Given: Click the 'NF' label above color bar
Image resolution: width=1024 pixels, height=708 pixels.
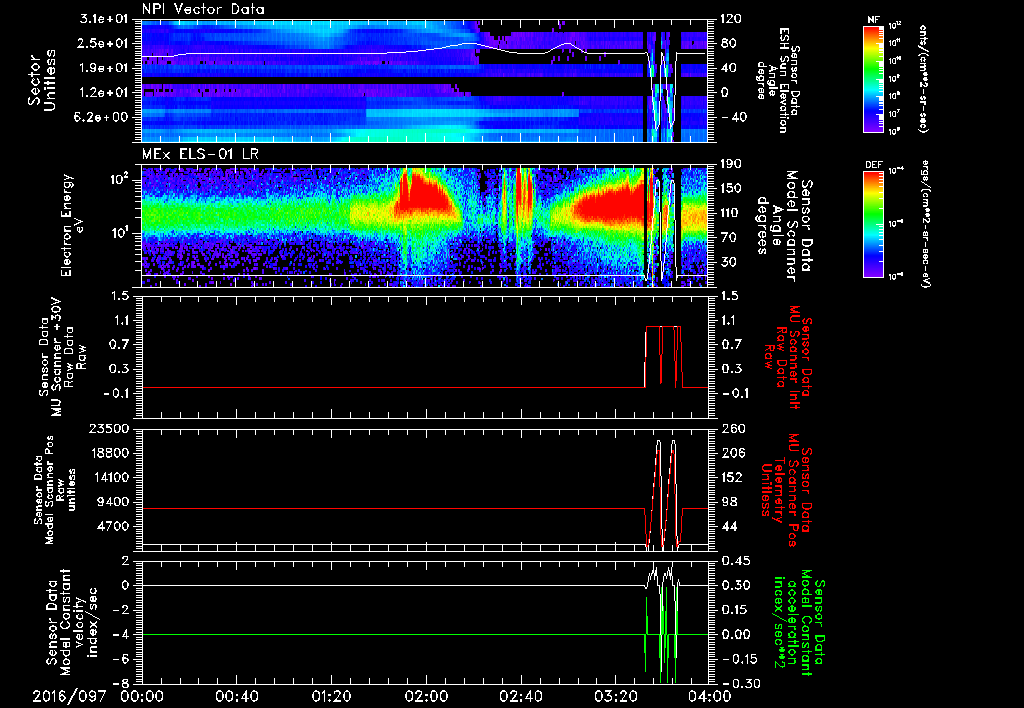Looking at the screenshot, I should [873, 20].
